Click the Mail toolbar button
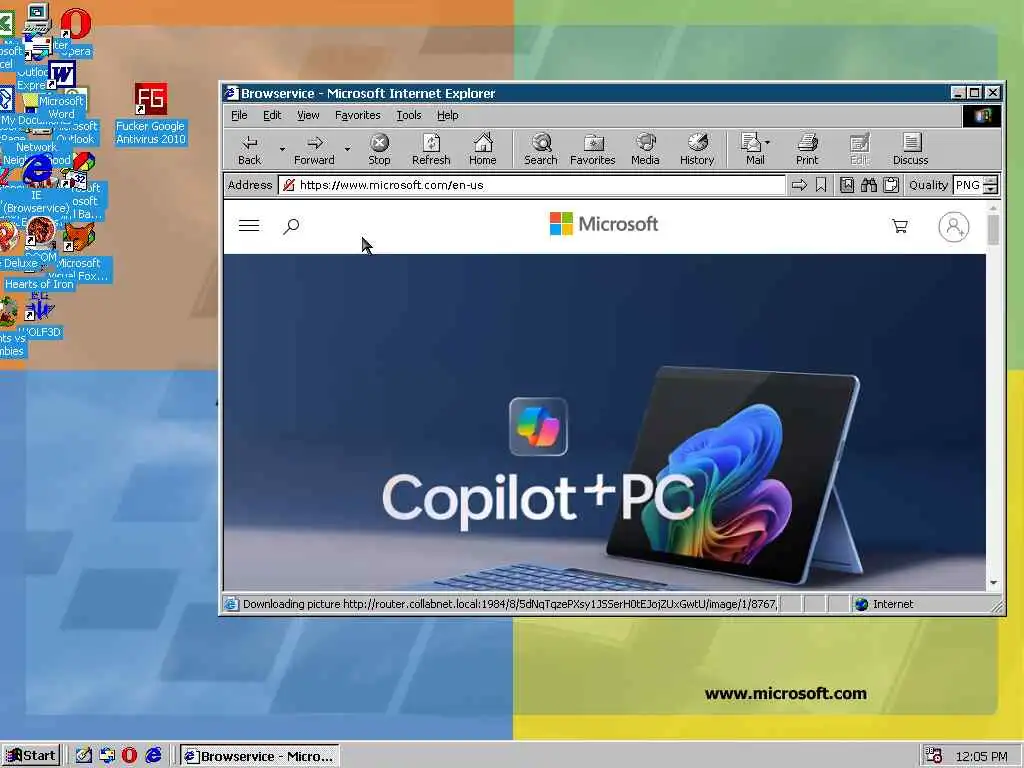 (752, 150)
